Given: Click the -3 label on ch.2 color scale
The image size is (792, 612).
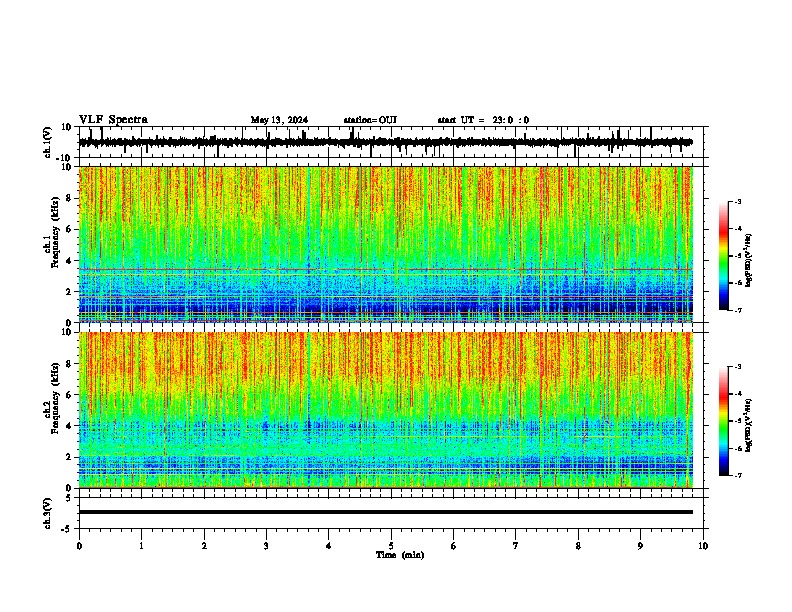Looking at the screenshot, I should tap(738, 367).
